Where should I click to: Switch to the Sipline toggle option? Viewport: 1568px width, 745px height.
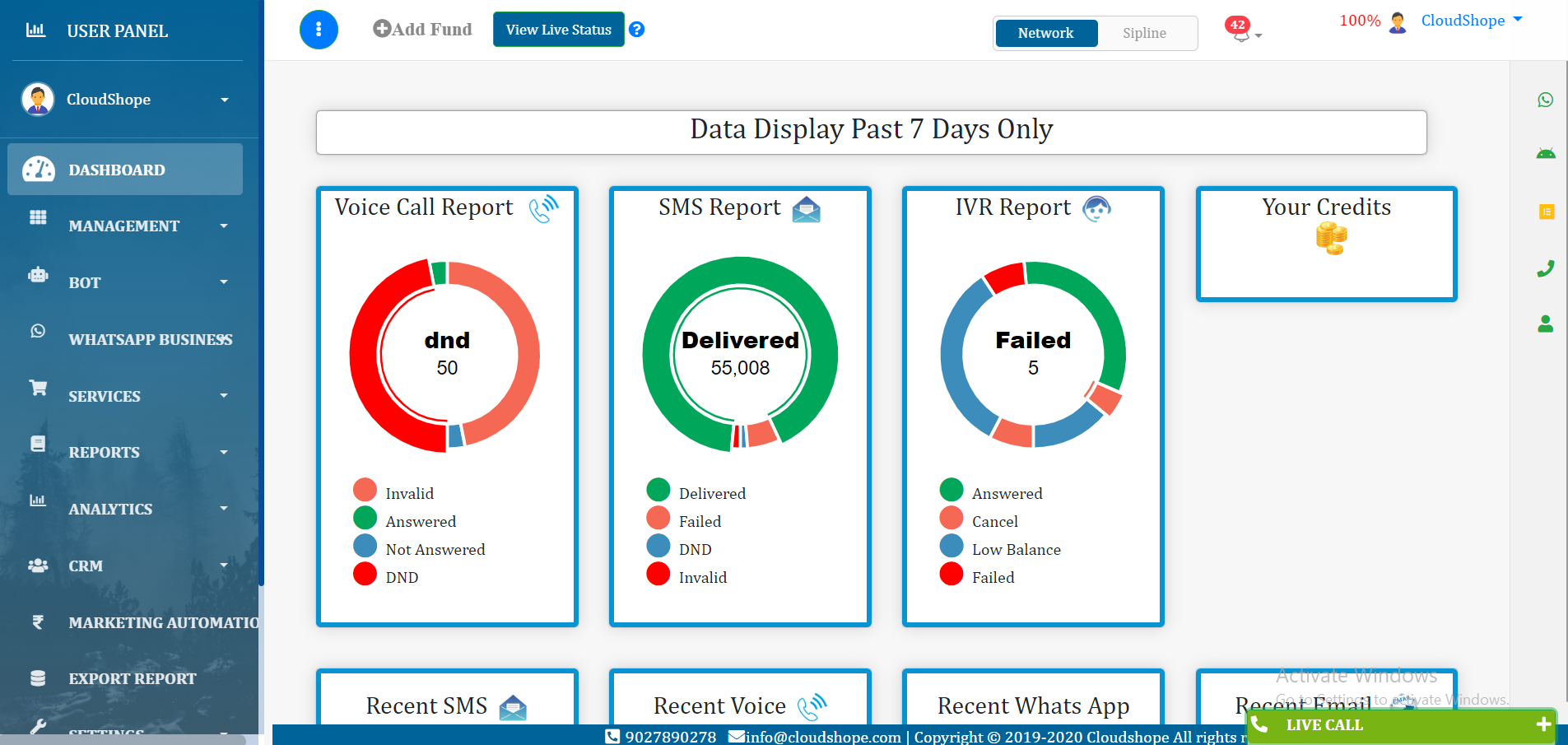pyautogui.click(x=1144, y=33)
